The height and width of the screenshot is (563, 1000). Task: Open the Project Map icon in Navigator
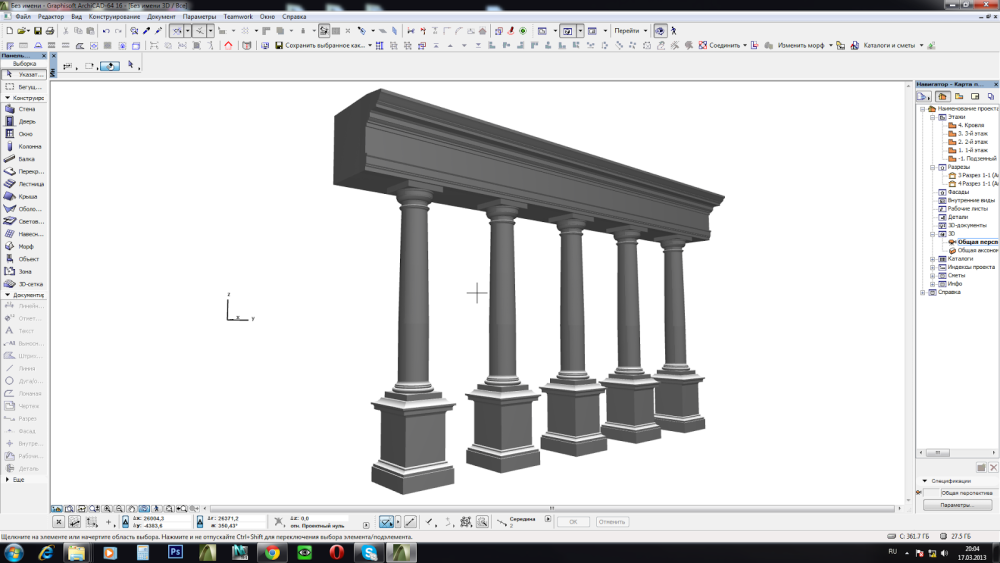942,96
